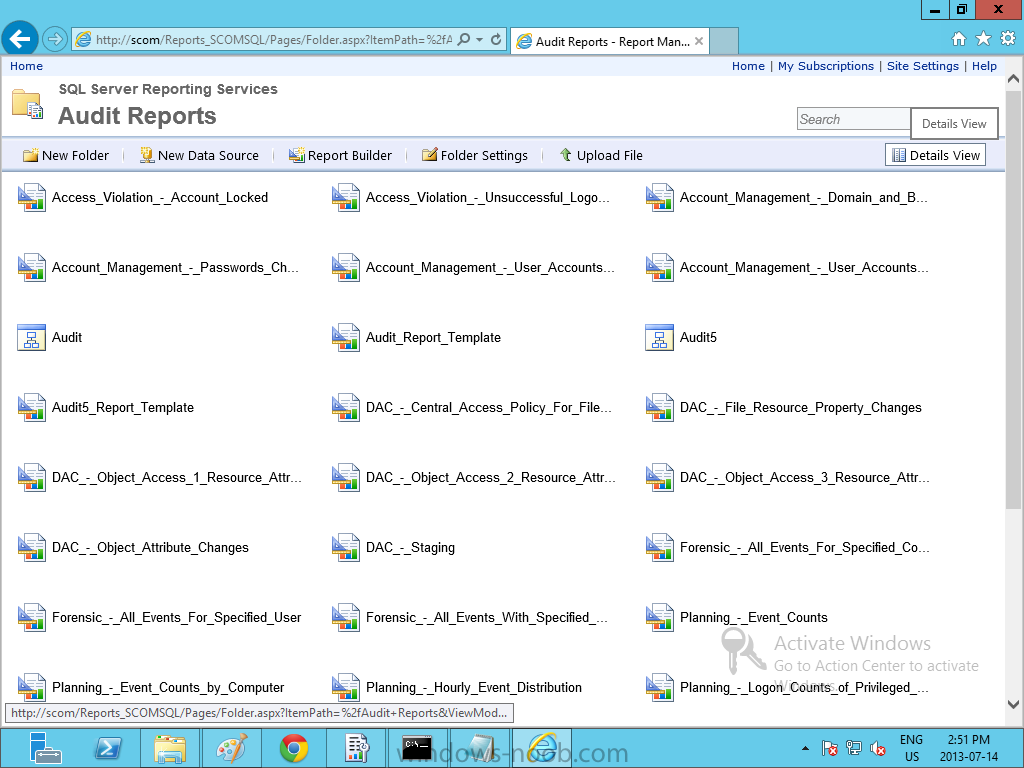This screenshot has height=768, width=1024.
Task: Click the network status tray icon
Action: tap(854, 748)
